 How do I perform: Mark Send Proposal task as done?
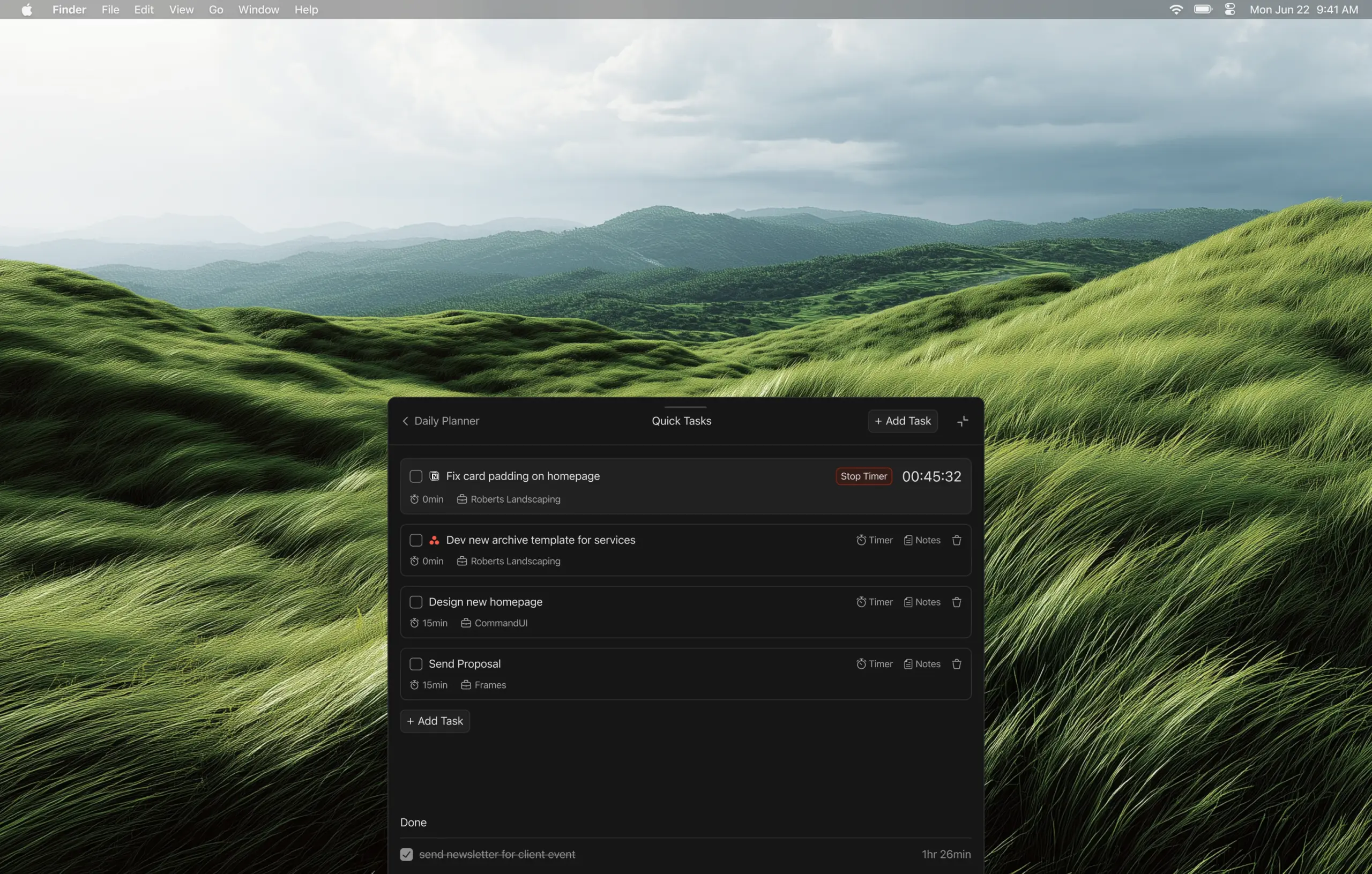[416, 664]
